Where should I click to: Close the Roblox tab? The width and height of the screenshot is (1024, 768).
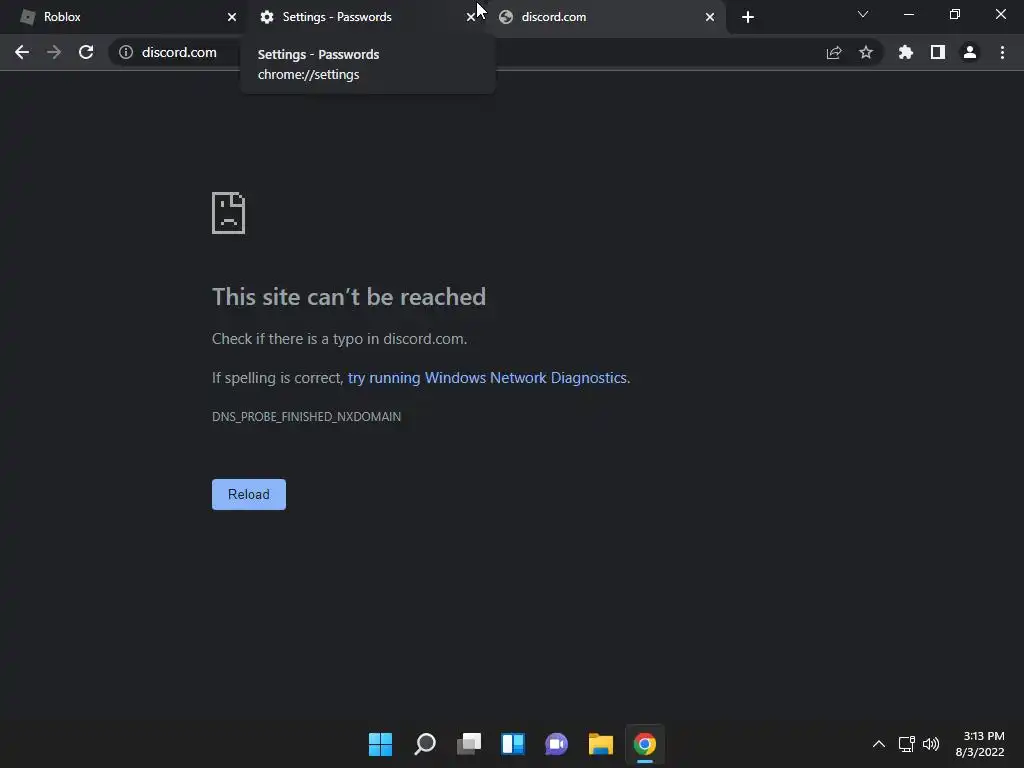pyautogui.click(x=232, y=17)
